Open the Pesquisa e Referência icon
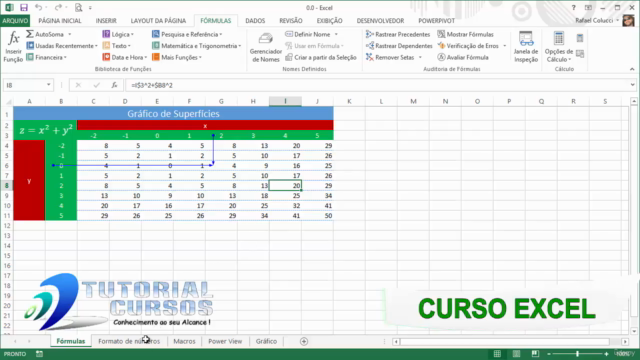 (156, 34)
